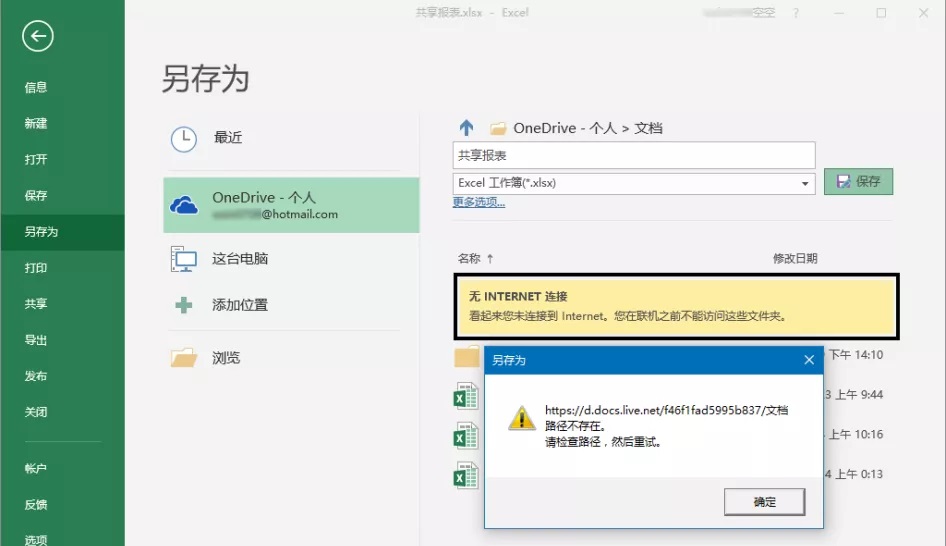Select Excel file dated 上午 0:13

click(466, 475)
